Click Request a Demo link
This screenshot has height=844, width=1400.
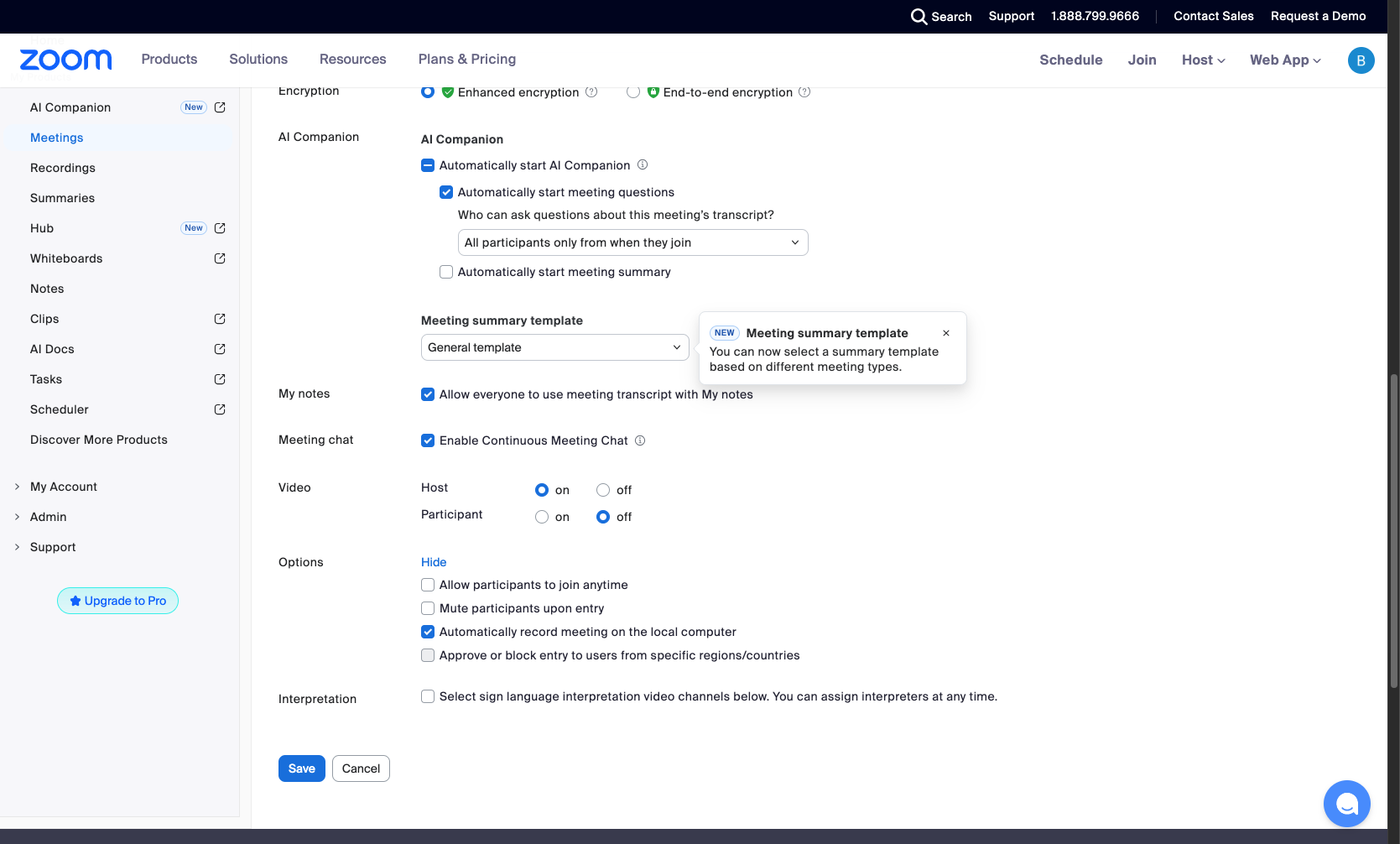(x=1319, y=16)
